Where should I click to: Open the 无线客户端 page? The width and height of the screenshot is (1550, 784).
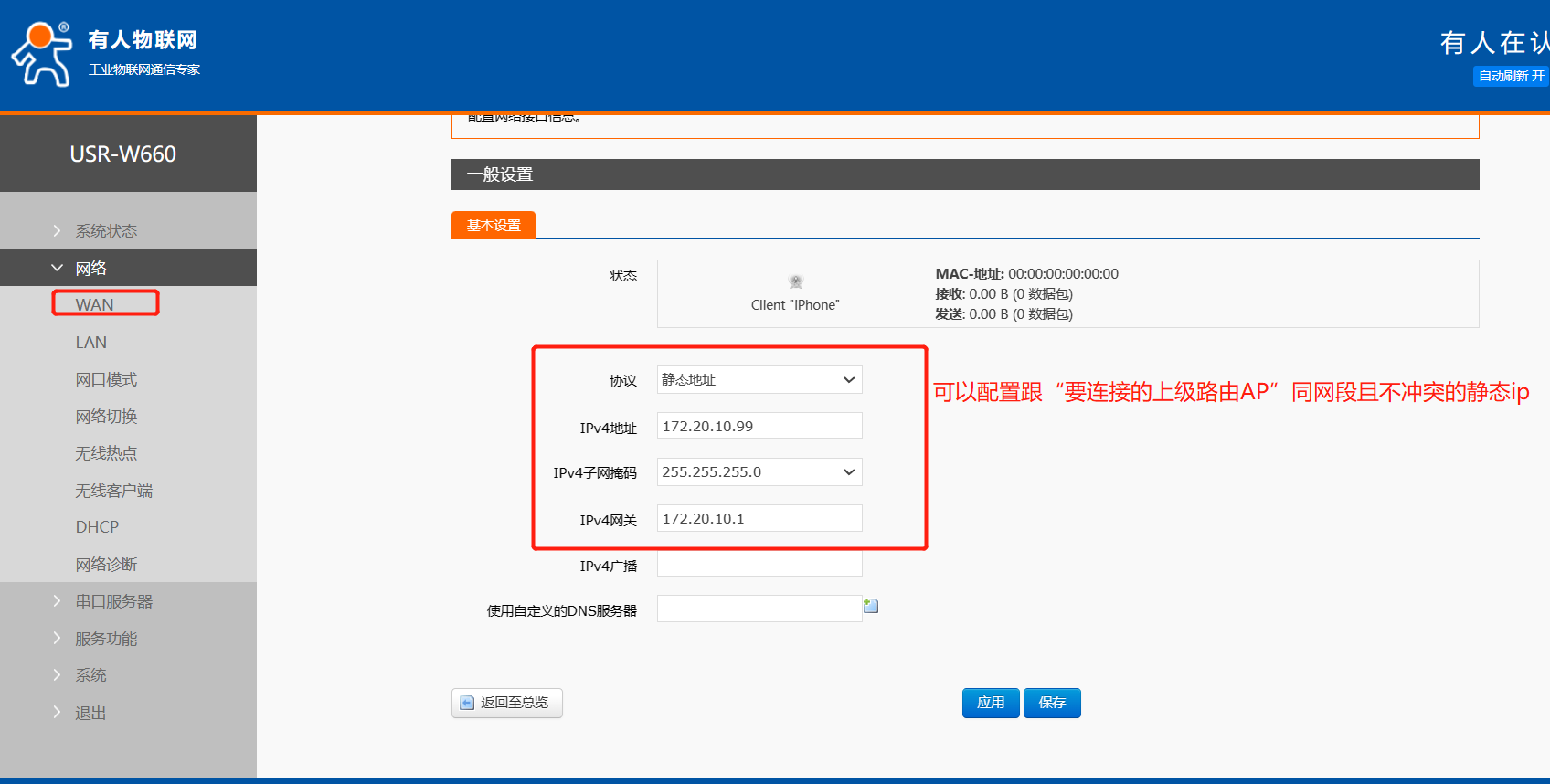(113, 491)
